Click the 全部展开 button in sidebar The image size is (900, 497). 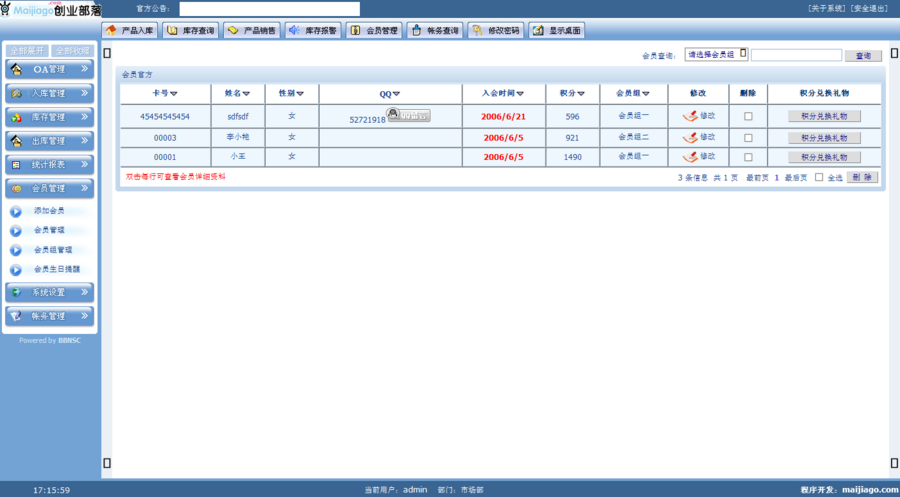click(x=27, y=51)
